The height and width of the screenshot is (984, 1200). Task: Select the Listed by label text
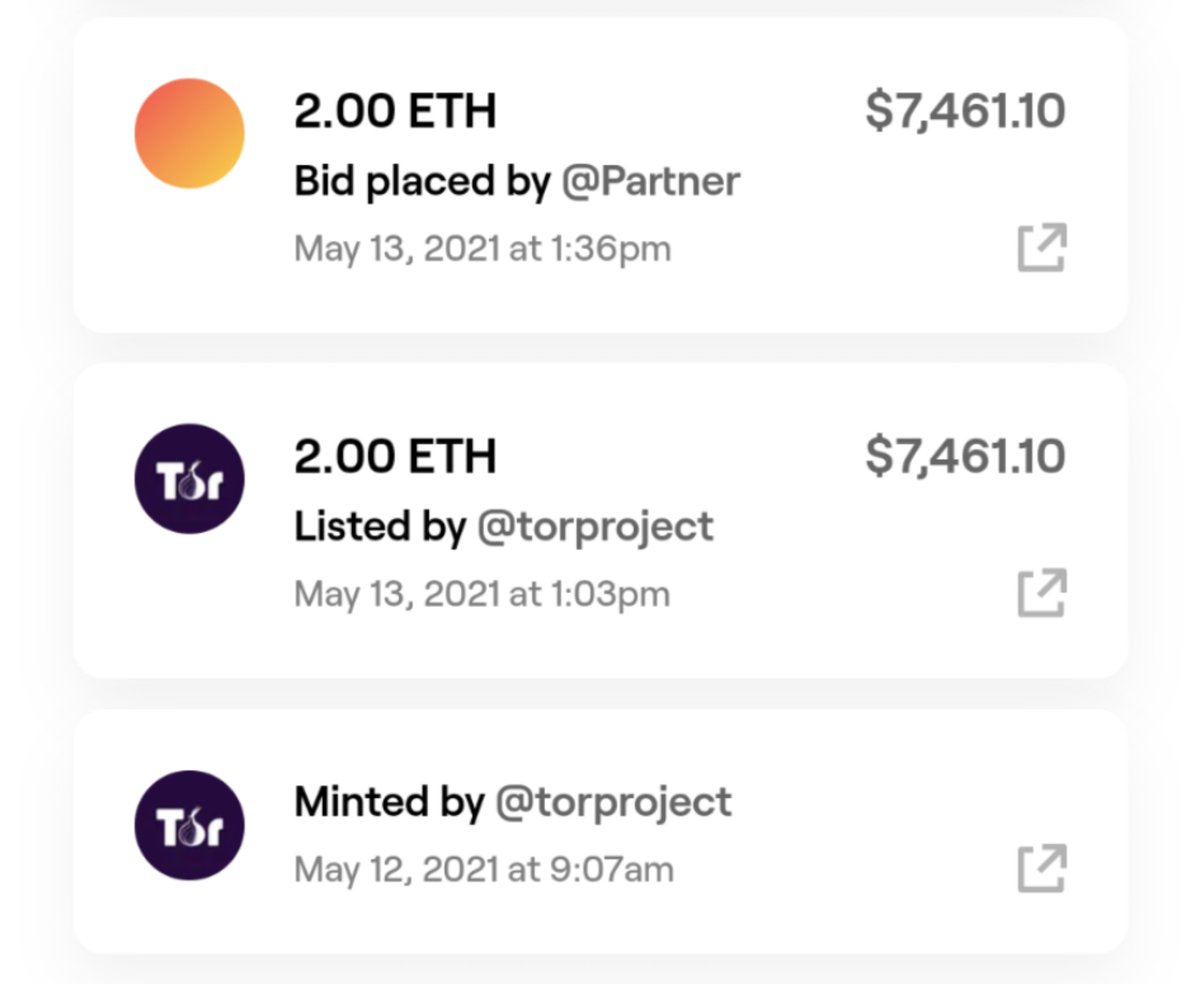click(x=380, y=527)
